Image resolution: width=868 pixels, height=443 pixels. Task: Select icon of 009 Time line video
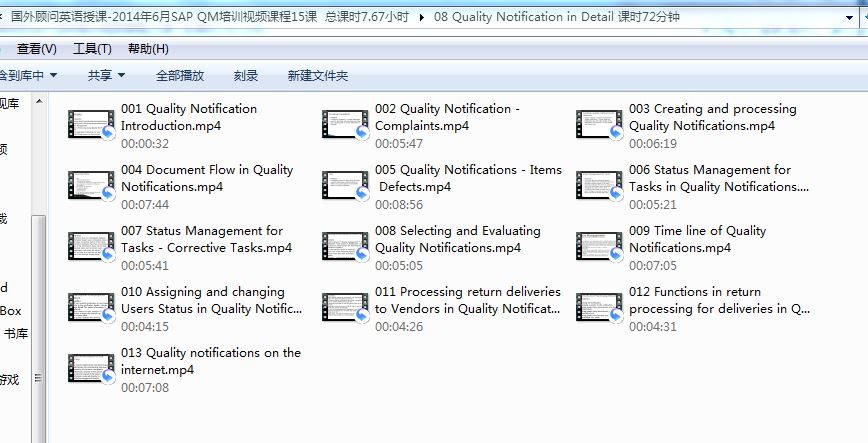click(600, 246)
